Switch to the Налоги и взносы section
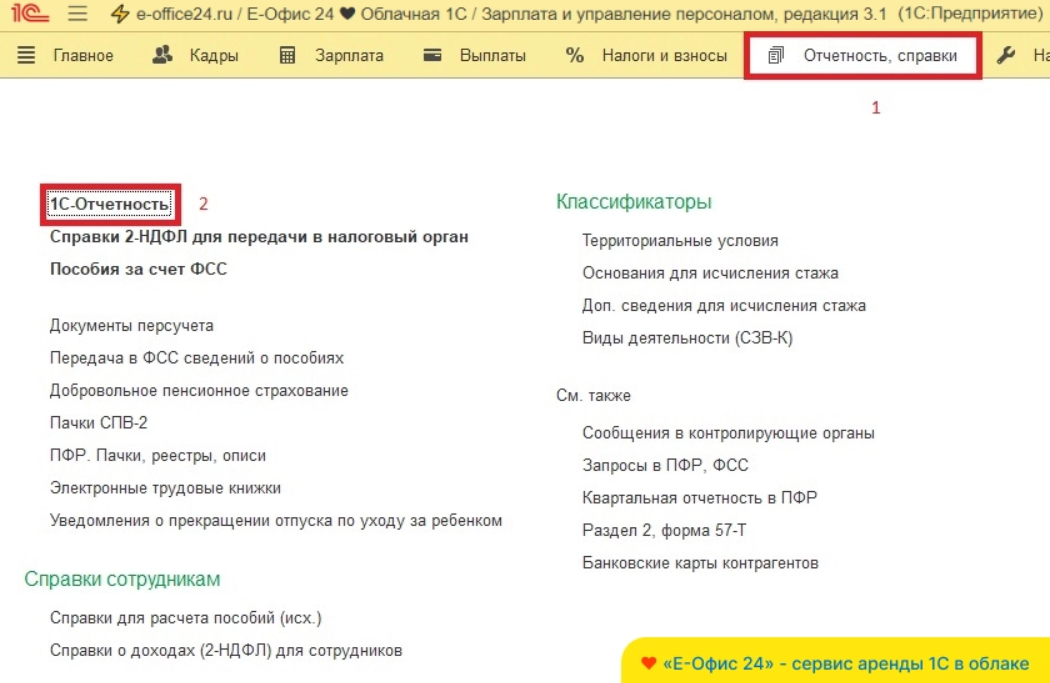 coord(664,56)
